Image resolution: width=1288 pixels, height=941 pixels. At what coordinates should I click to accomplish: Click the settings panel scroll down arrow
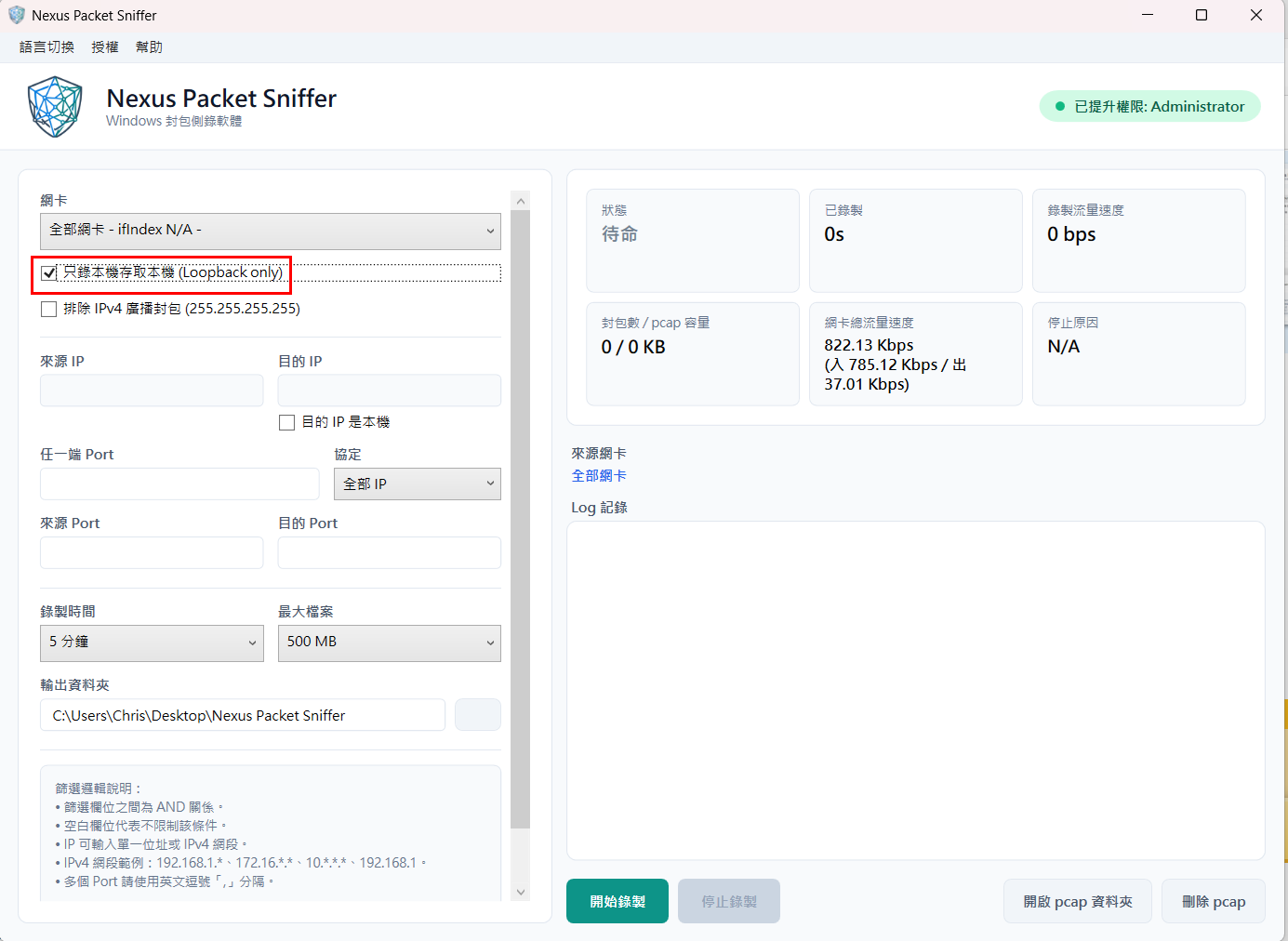pos(521,892)
